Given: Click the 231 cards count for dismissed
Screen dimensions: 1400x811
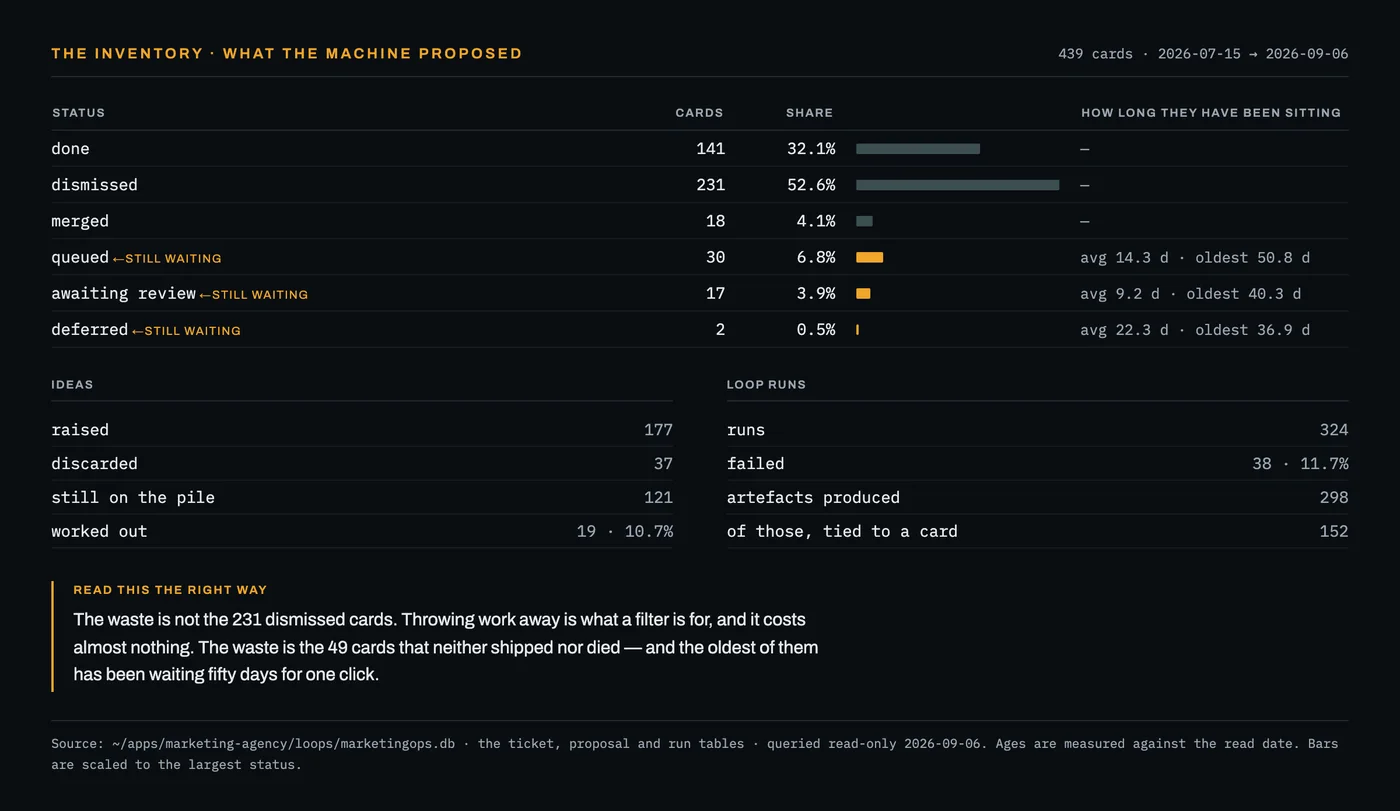Looking at the screenshot, I should [710, 185].
